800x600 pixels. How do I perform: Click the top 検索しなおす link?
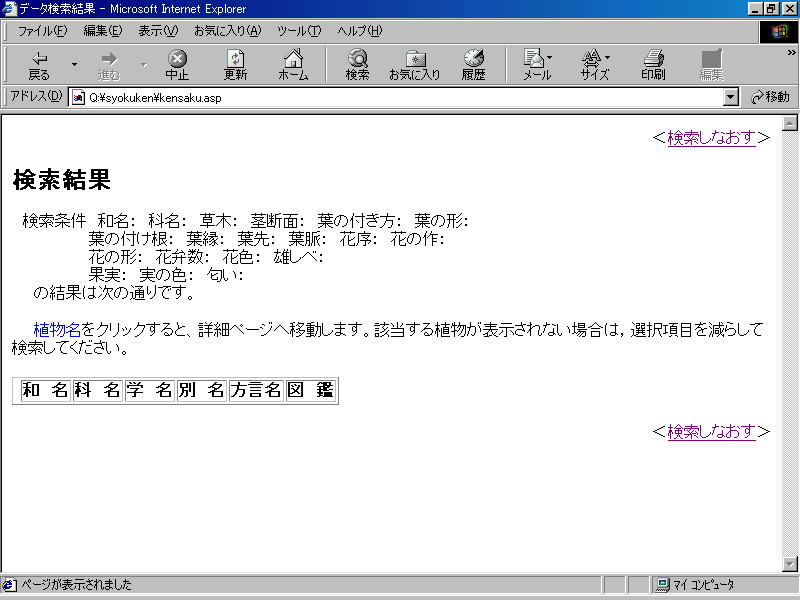[x=711, y=138]
